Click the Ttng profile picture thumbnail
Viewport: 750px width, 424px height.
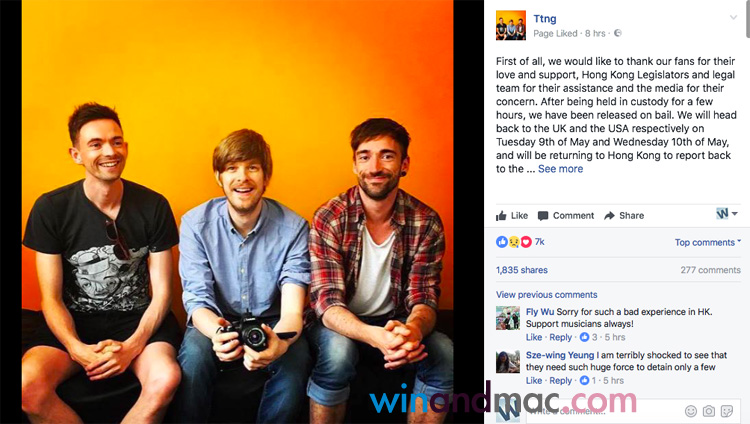click(511, 25)
